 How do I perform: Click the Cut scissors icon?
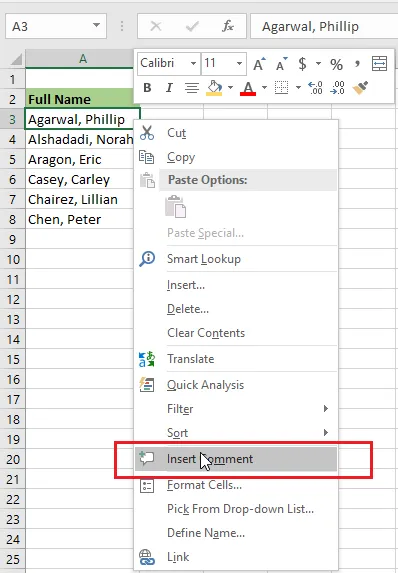(x=147, y=133)
